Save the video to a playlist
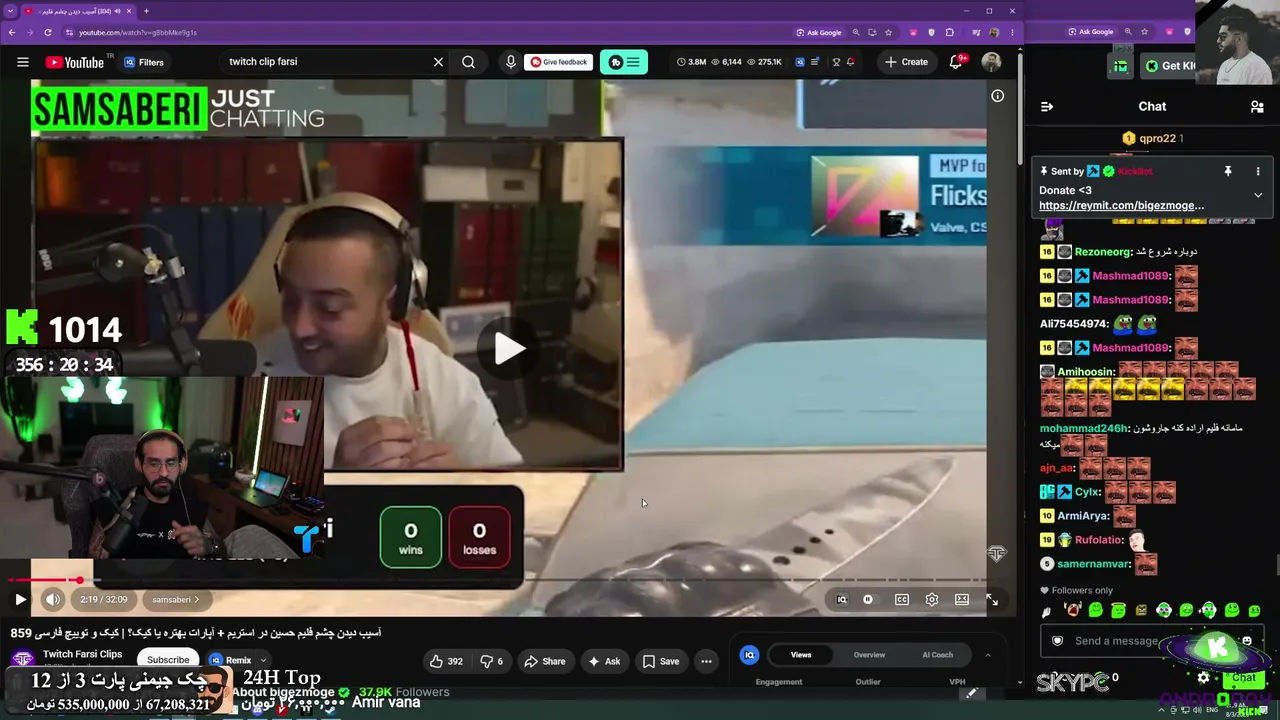Image resolution: width=1280 pixels, height=720 pixels. 661,661
